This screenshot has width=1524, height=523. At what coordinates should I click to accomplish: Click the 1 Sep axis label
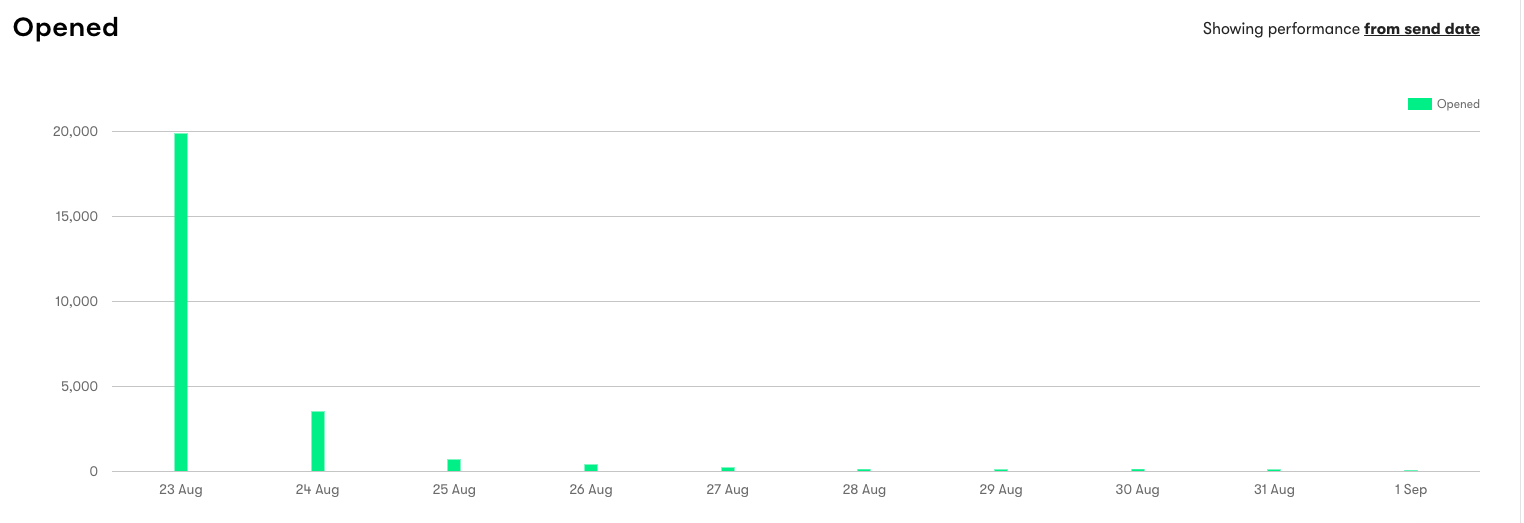pyautogui.click(x=1411, y=490)
